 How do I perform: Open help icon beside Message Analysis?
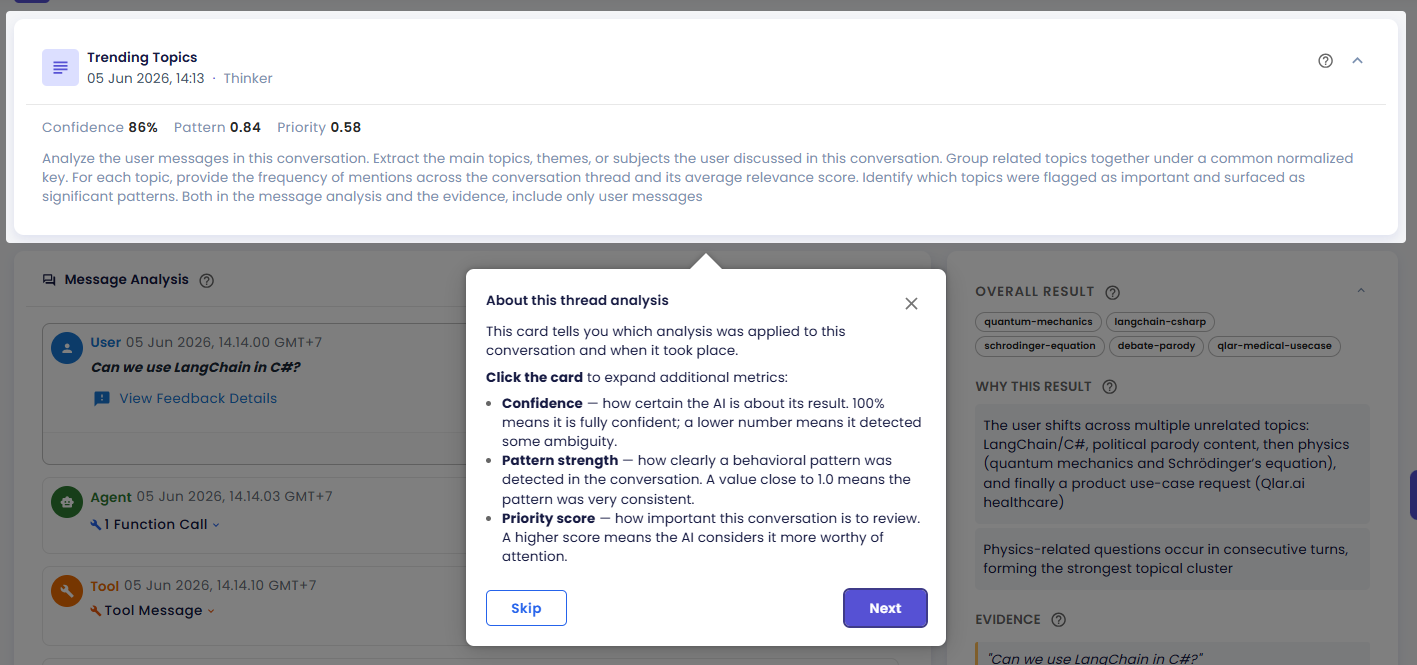[207, 280]
